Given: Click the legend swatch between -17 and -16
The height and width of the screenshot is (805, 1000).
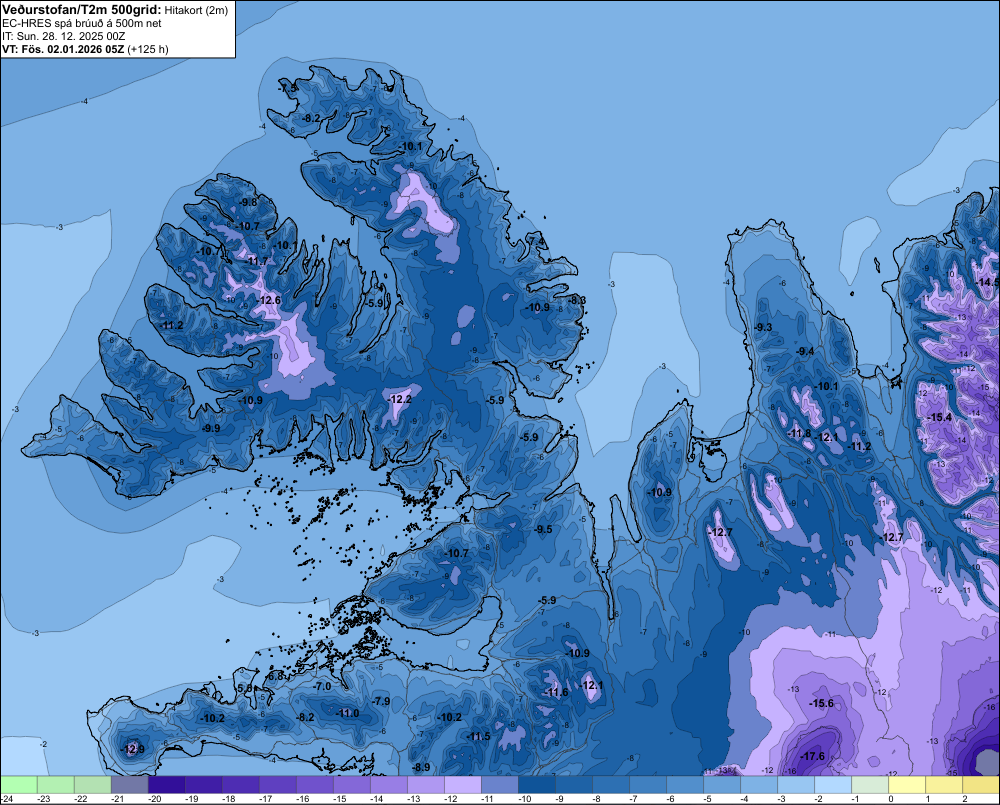Looking at the screenshot, I should point(278,784).
